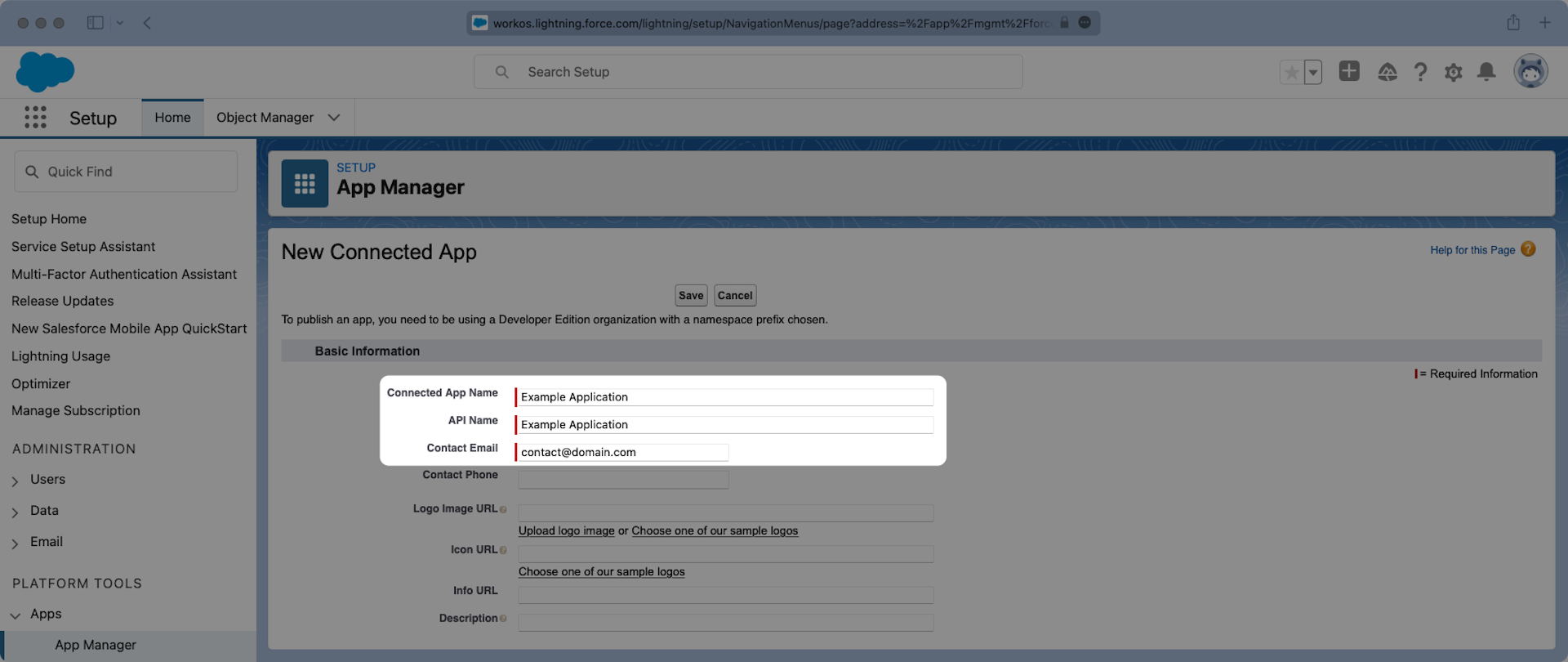
Task: Click the Save button
Action: (x=691, y=296)
